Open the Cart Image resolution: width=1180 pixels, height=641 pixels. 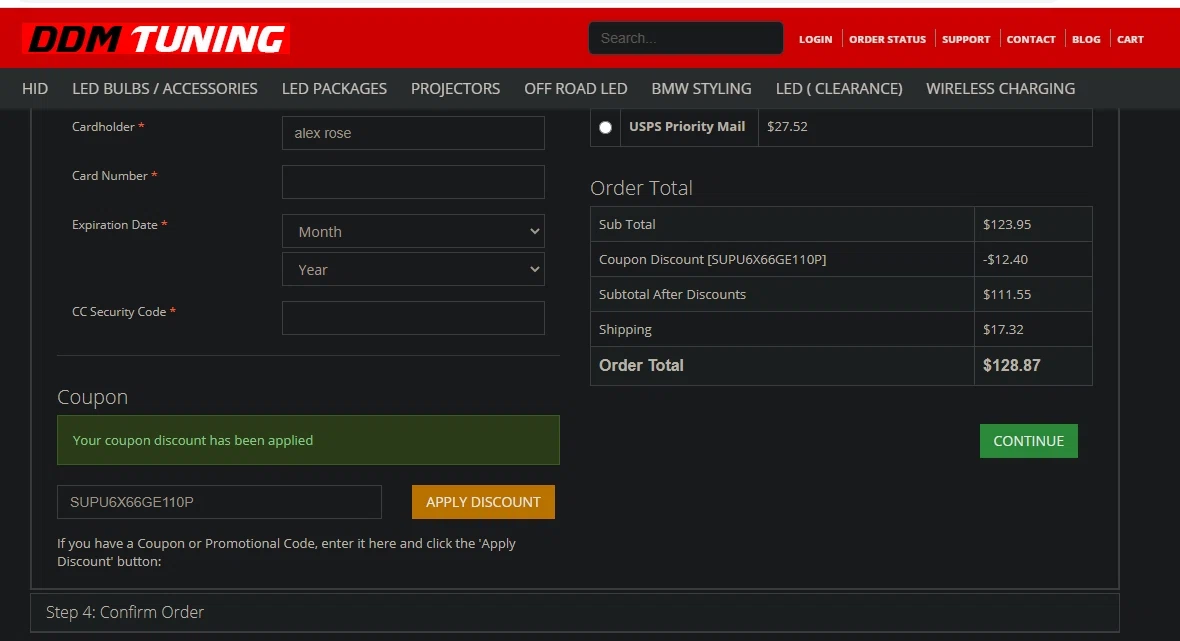tap(1130, 39)
